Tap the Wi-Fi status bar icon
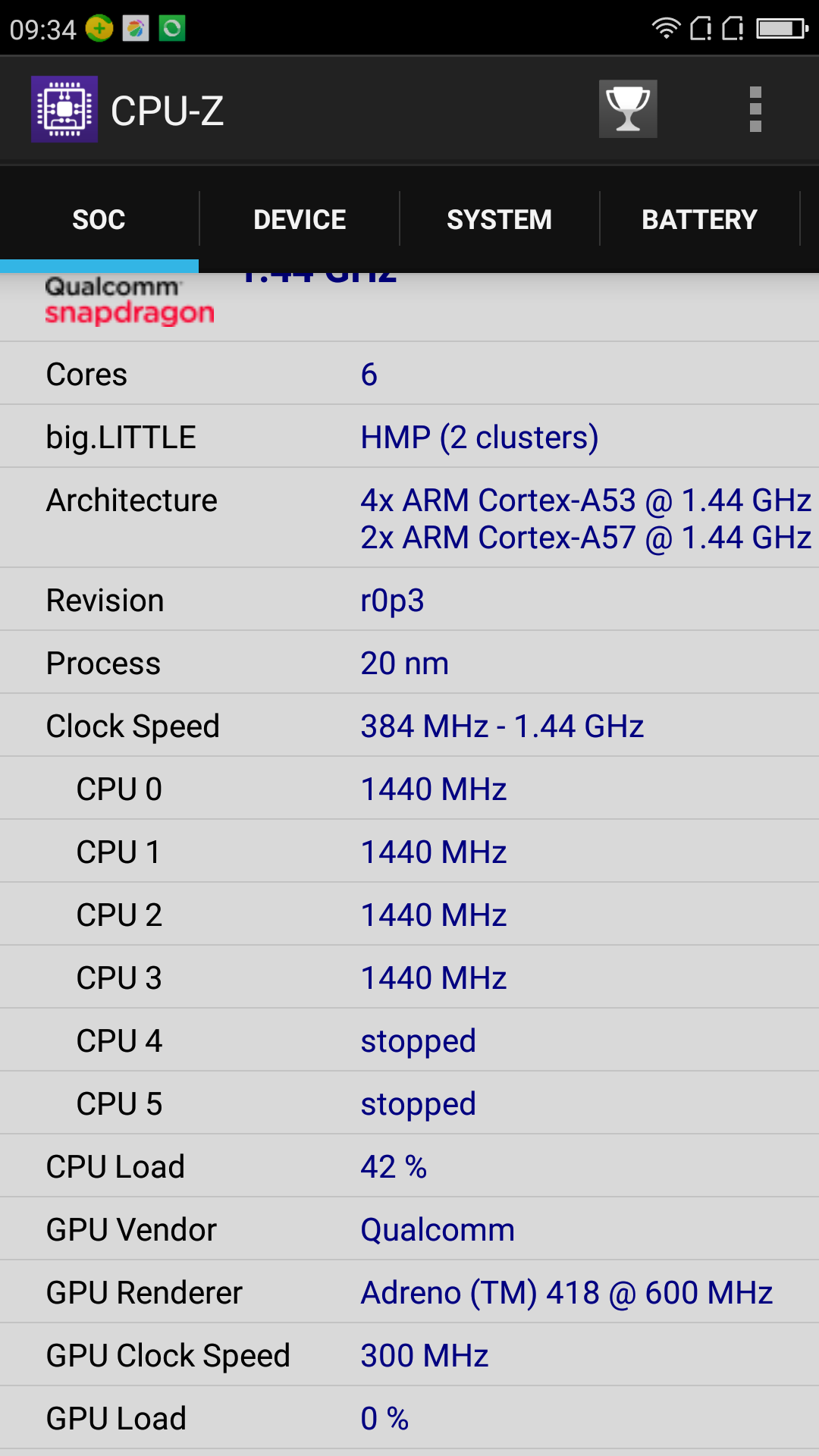Screen dimensions: 819x1456 pos(666,29)
